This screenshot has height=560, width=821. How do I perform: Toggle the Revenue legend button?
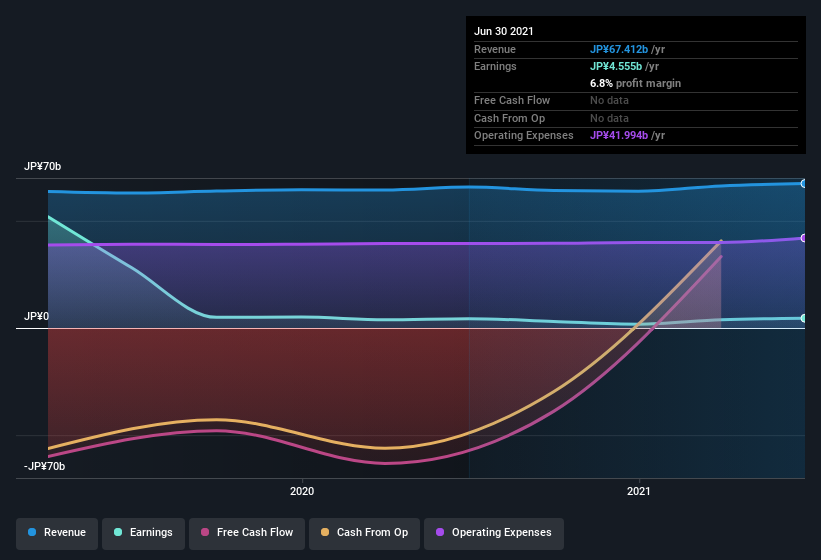click(57, 533)
